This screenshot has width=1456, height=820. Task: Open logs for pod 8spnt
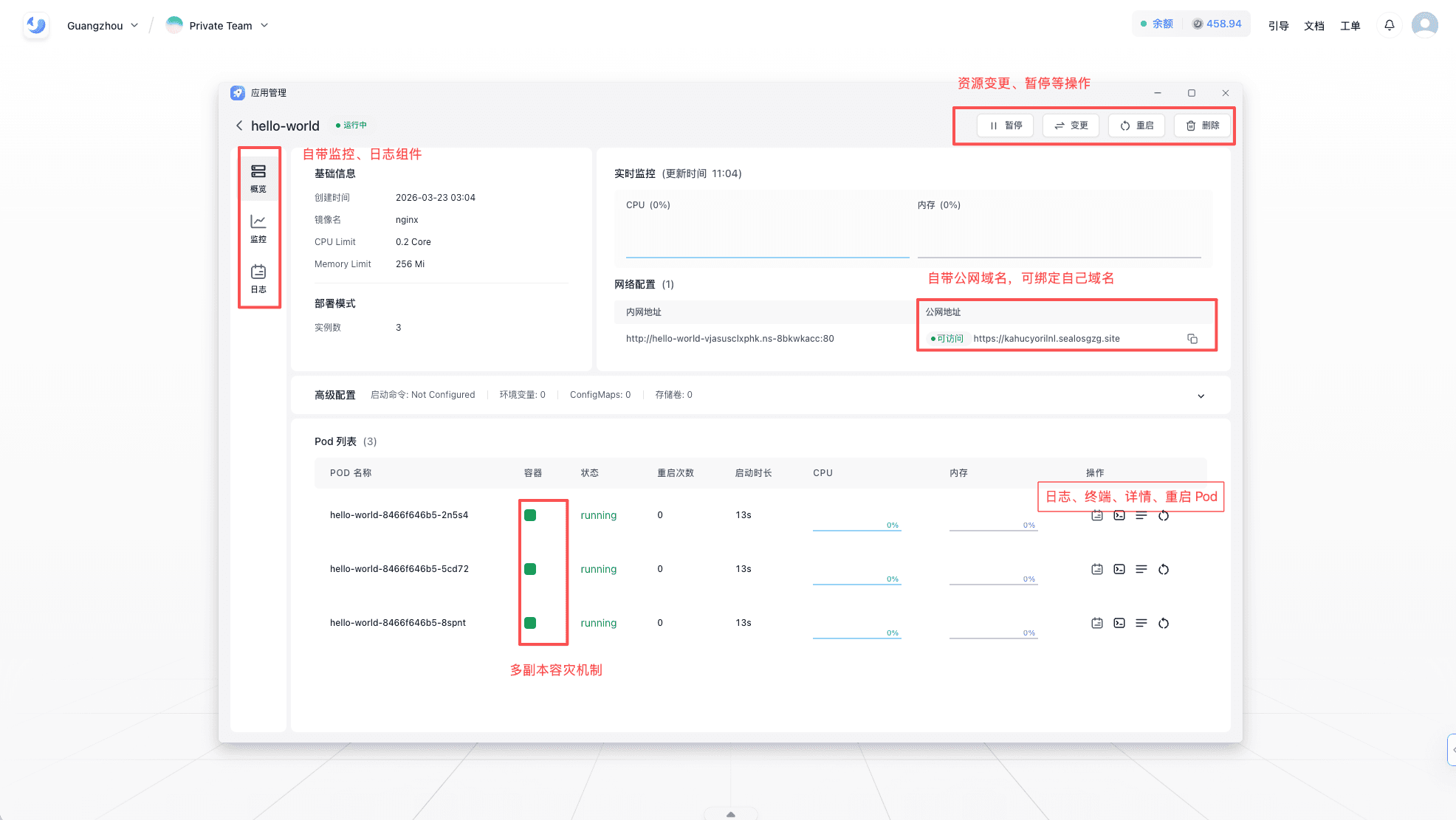point(1097,623)
